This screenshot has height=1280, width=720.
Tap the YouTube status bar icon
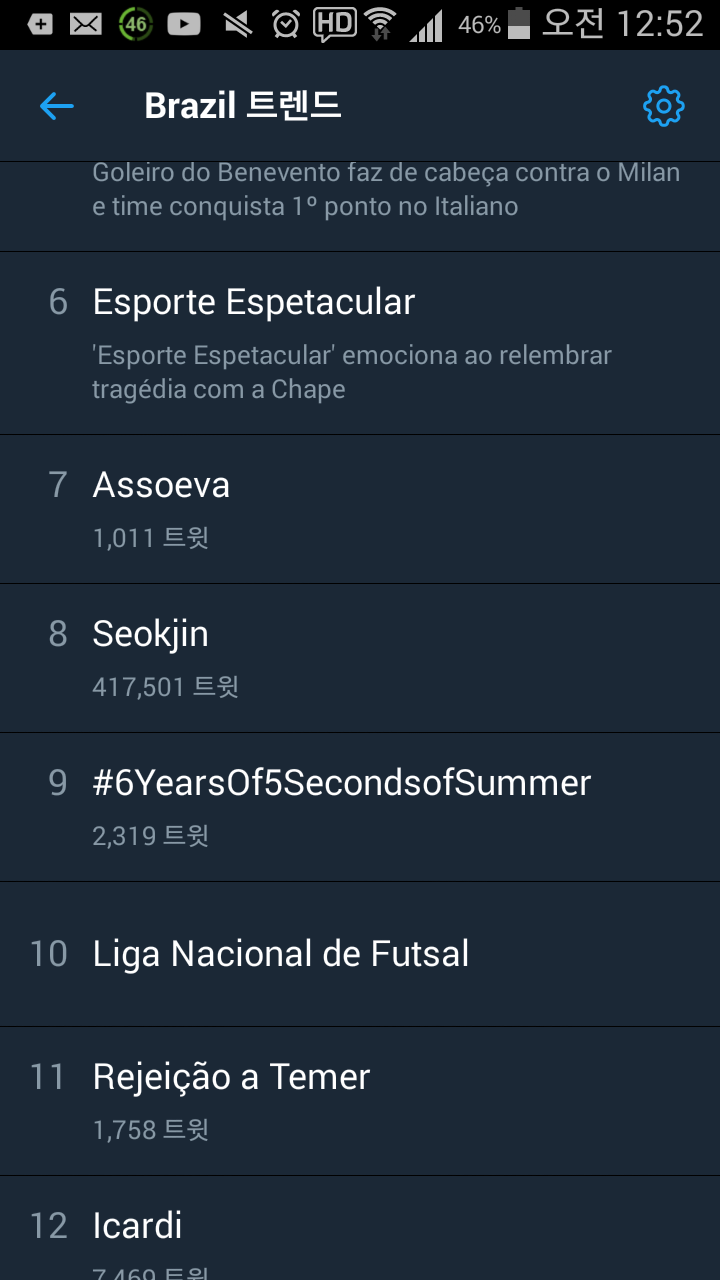184,24
